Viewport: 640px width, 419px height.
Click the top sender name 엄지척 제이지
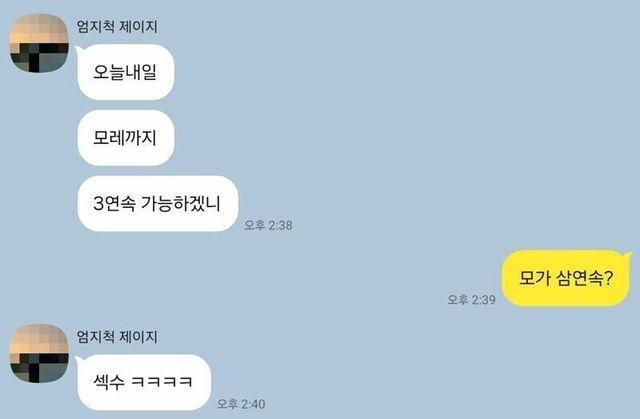coord(117,27)
